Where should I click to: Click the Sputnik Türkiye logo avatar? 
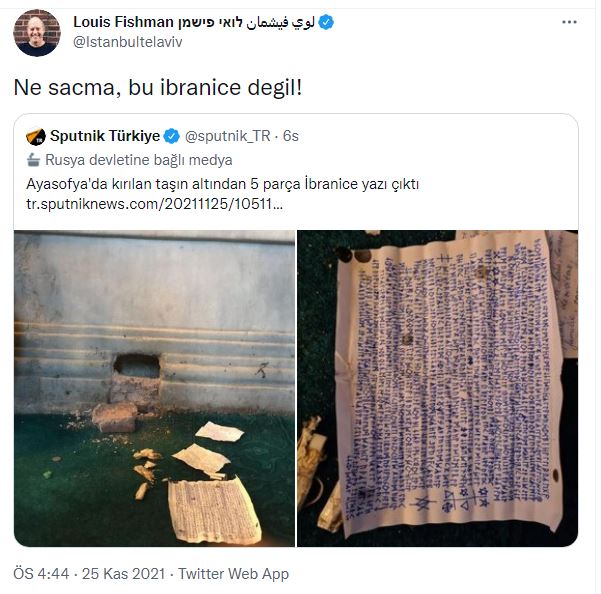pos(36,136)
